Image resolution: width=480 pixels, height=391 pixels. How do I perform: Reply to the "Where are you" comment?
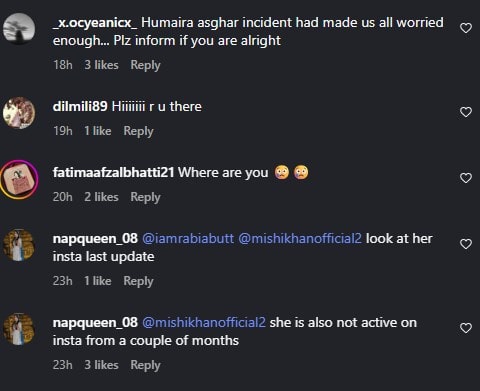145,197
